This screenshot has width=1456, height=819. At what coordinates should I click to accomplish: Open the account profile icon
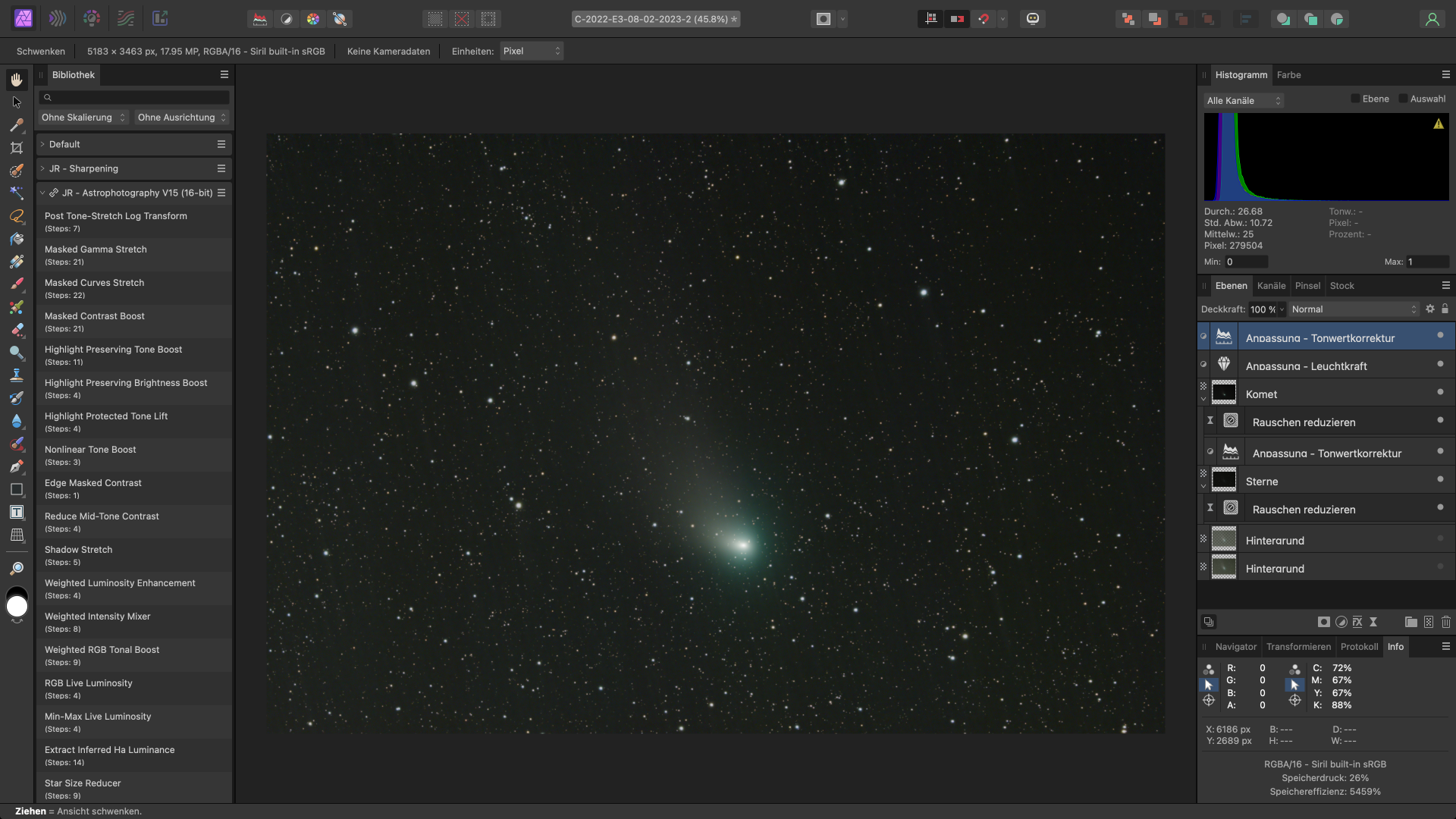point(1432,19)
